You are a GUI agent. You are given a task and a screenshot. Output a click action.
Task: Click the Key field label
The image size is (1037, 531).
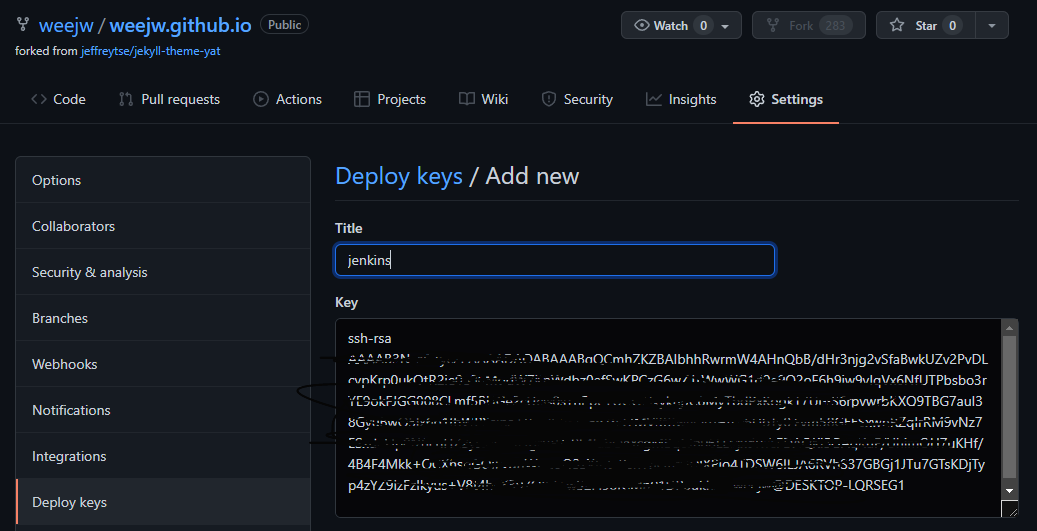point(347,302)
